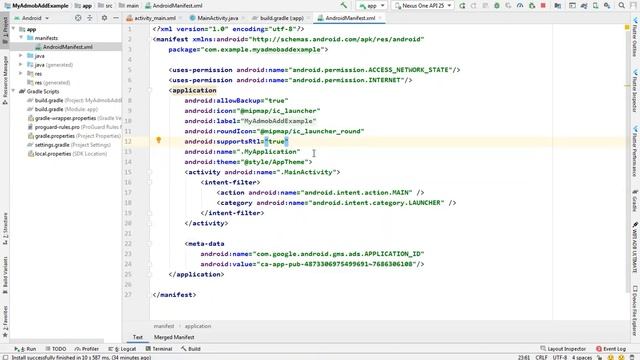This screenshot has height=360, width=640.
Task: Click CRLF line separator in status bar
Action: pyautogui.click(x=541, y=357)
